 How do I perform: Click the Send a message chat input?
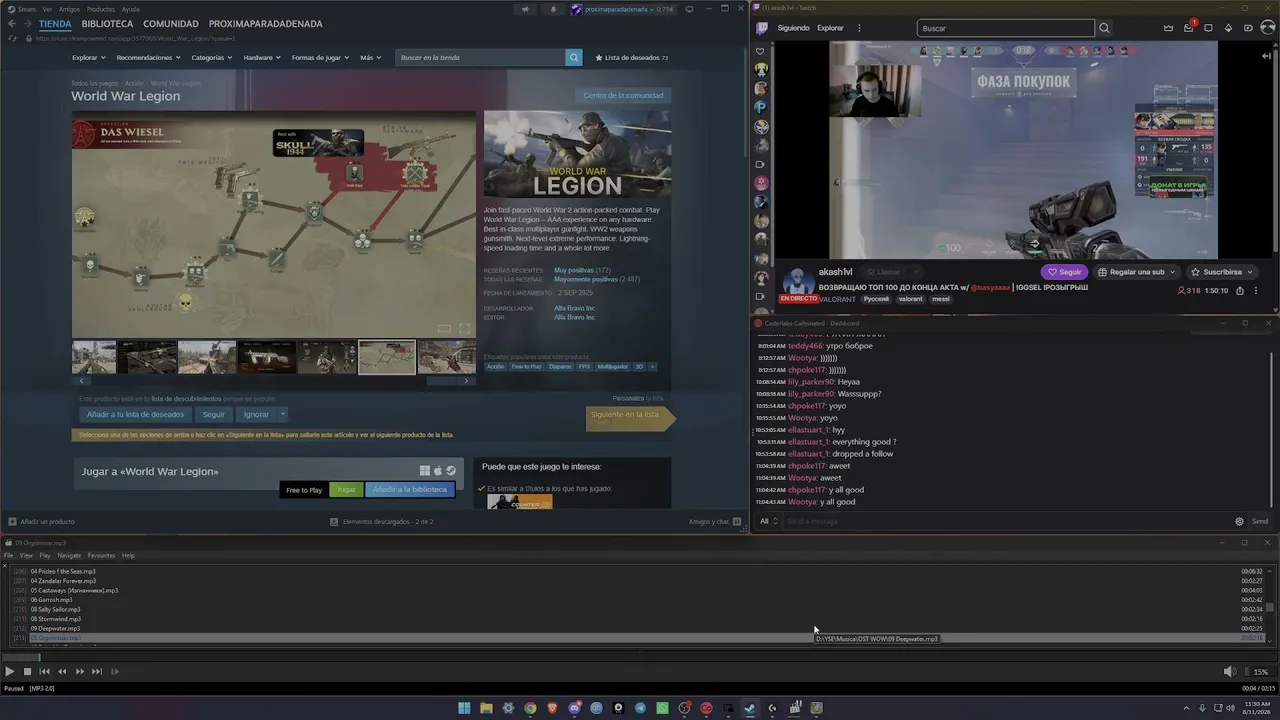click(x=1005, y=521)
